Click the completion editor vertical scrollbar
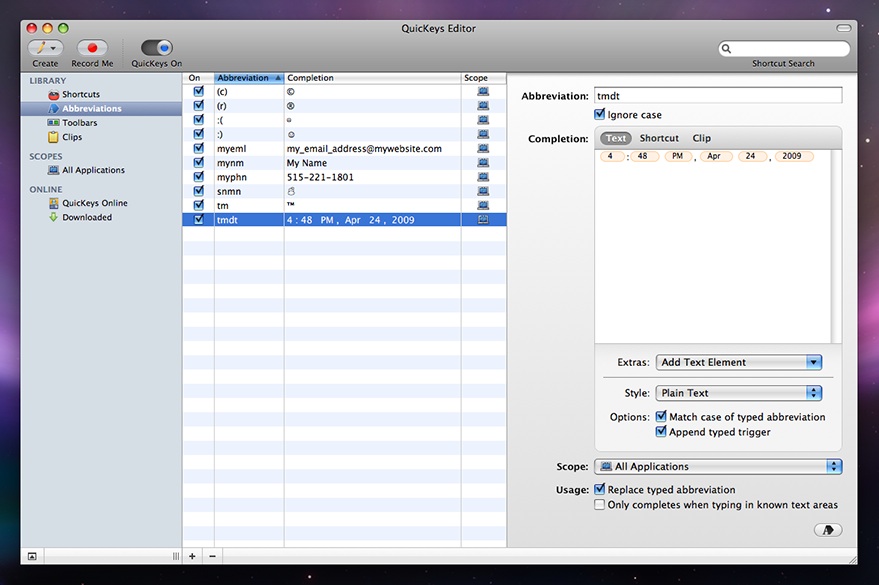Image resolution: width=879 pixels, height=585 pixels. pos(836,246)
